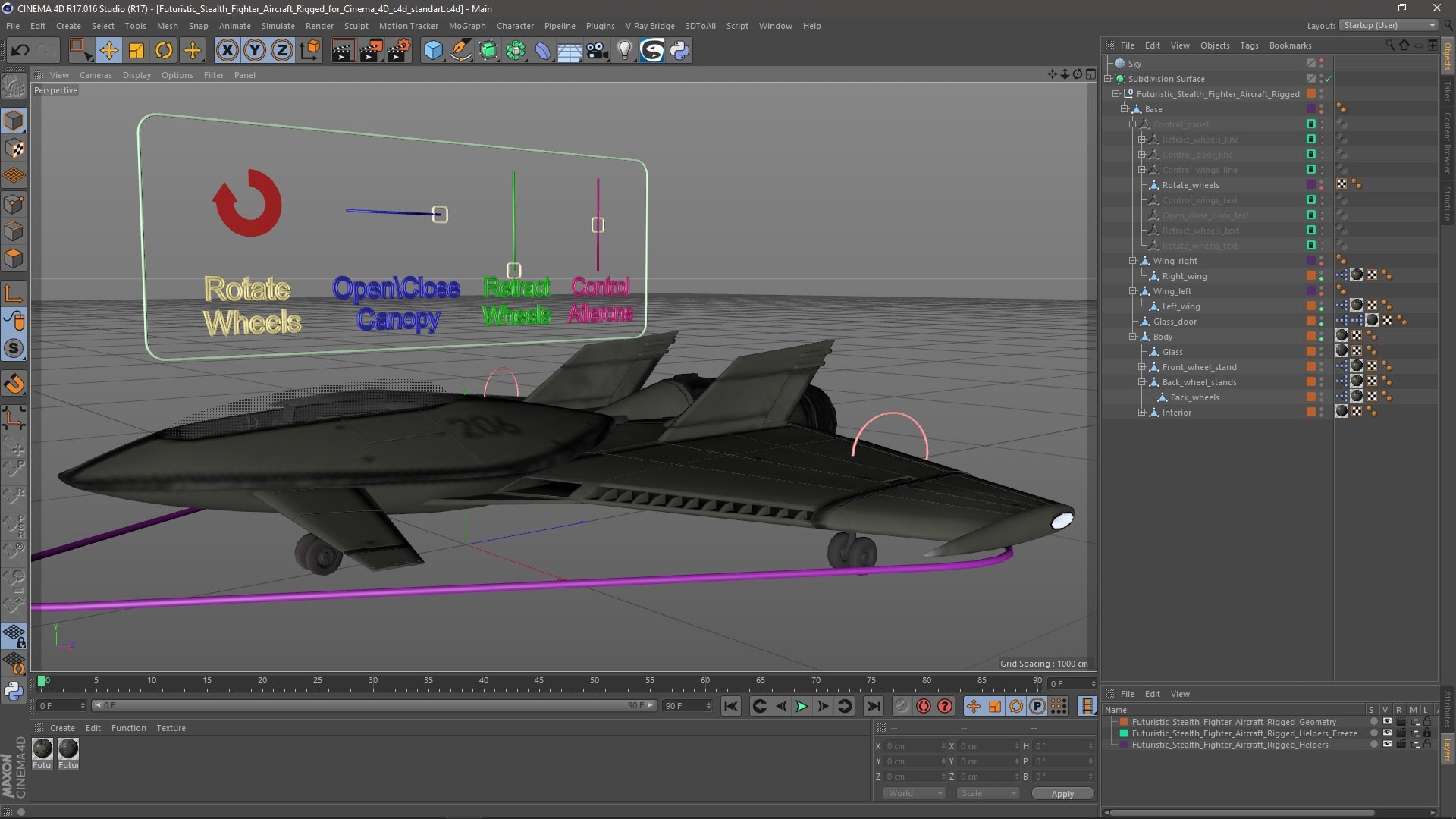
Task: Click Geometry layer color swatch
Action: tap(1124, 722)
